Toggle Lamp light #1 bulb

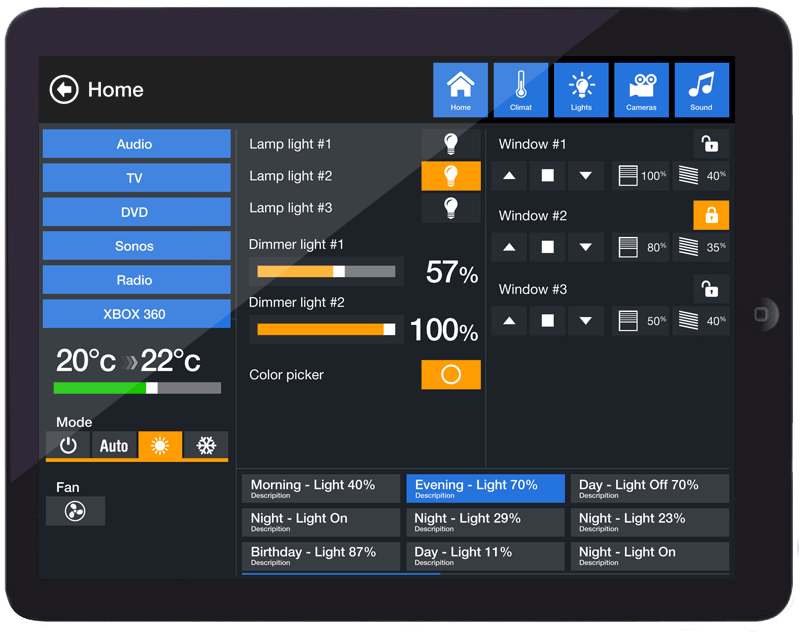point(451,144)
